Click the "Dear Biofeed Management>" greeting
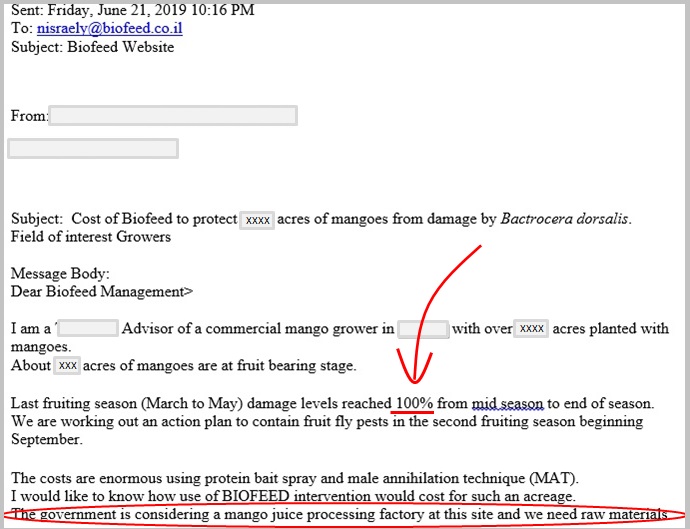690x529 pixels. click(101, 292)
